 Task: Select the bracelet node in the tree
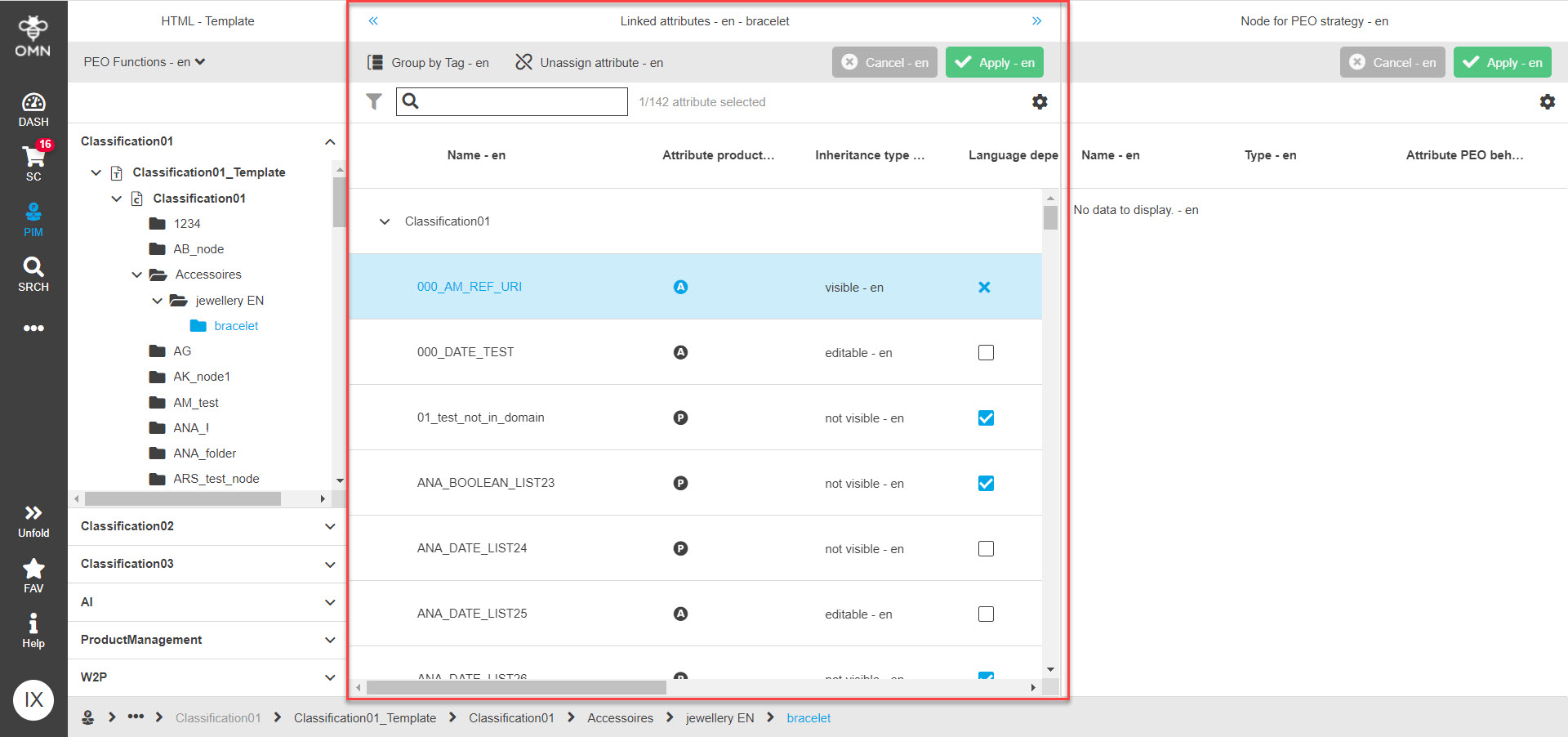(234, 325)
